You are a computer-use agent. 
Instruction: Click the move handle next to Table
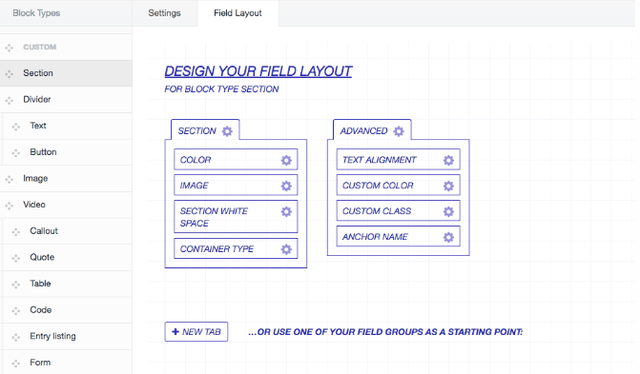click(x=16, y=285)
